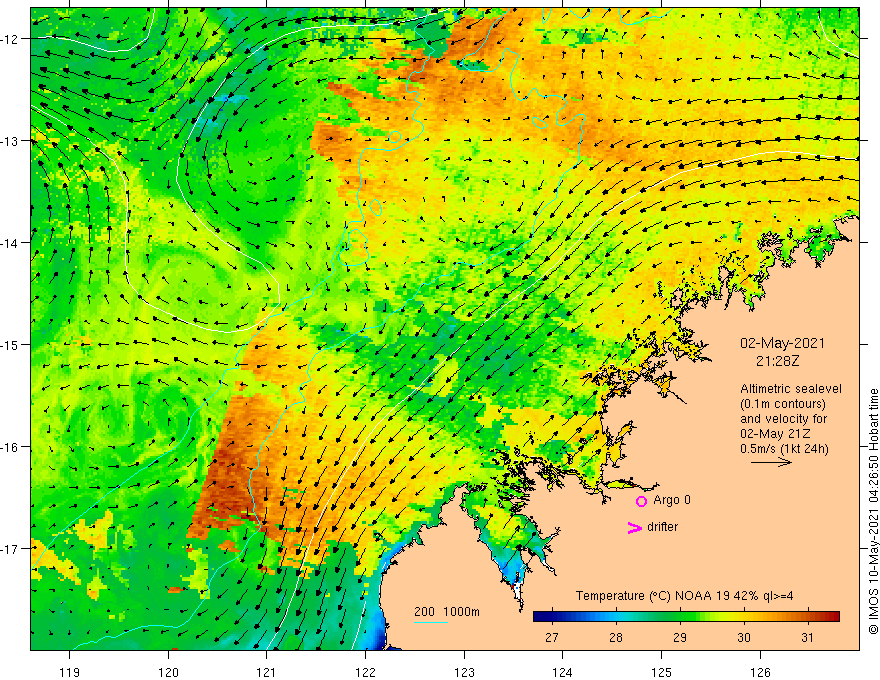Viewport: 880px width, 680px height.
Task: Click the 'Temperature (°C) NOAA 19 42% ql>=4' title
Action: pos(684,596)
